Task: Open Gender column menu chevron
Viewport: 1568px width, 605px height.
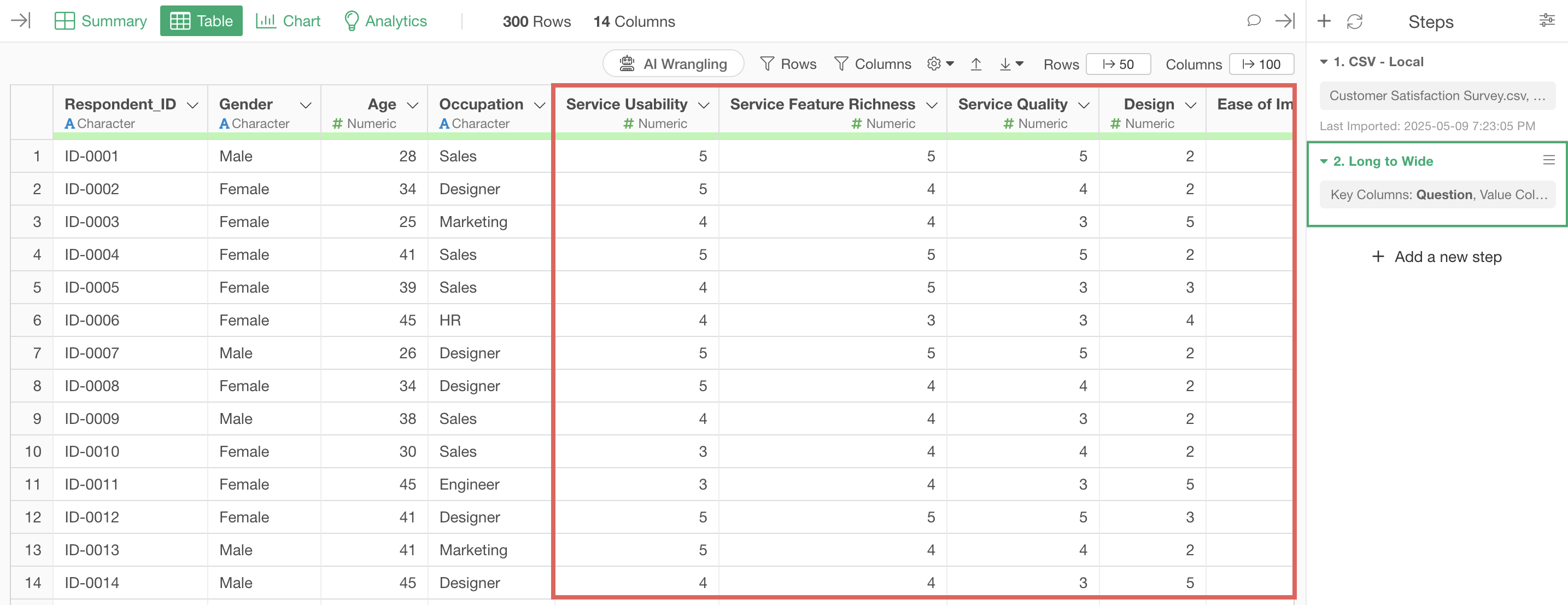Action: click(x=306, y=105)
